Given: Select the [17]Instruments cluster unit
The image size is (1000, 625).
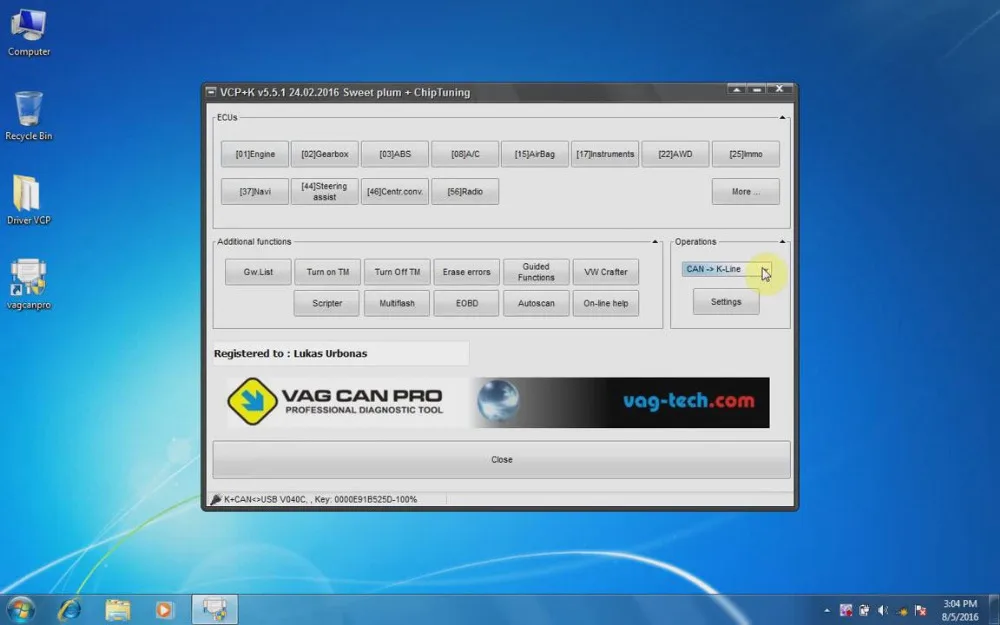Looking at the screenshot, I should click(605, 154).
